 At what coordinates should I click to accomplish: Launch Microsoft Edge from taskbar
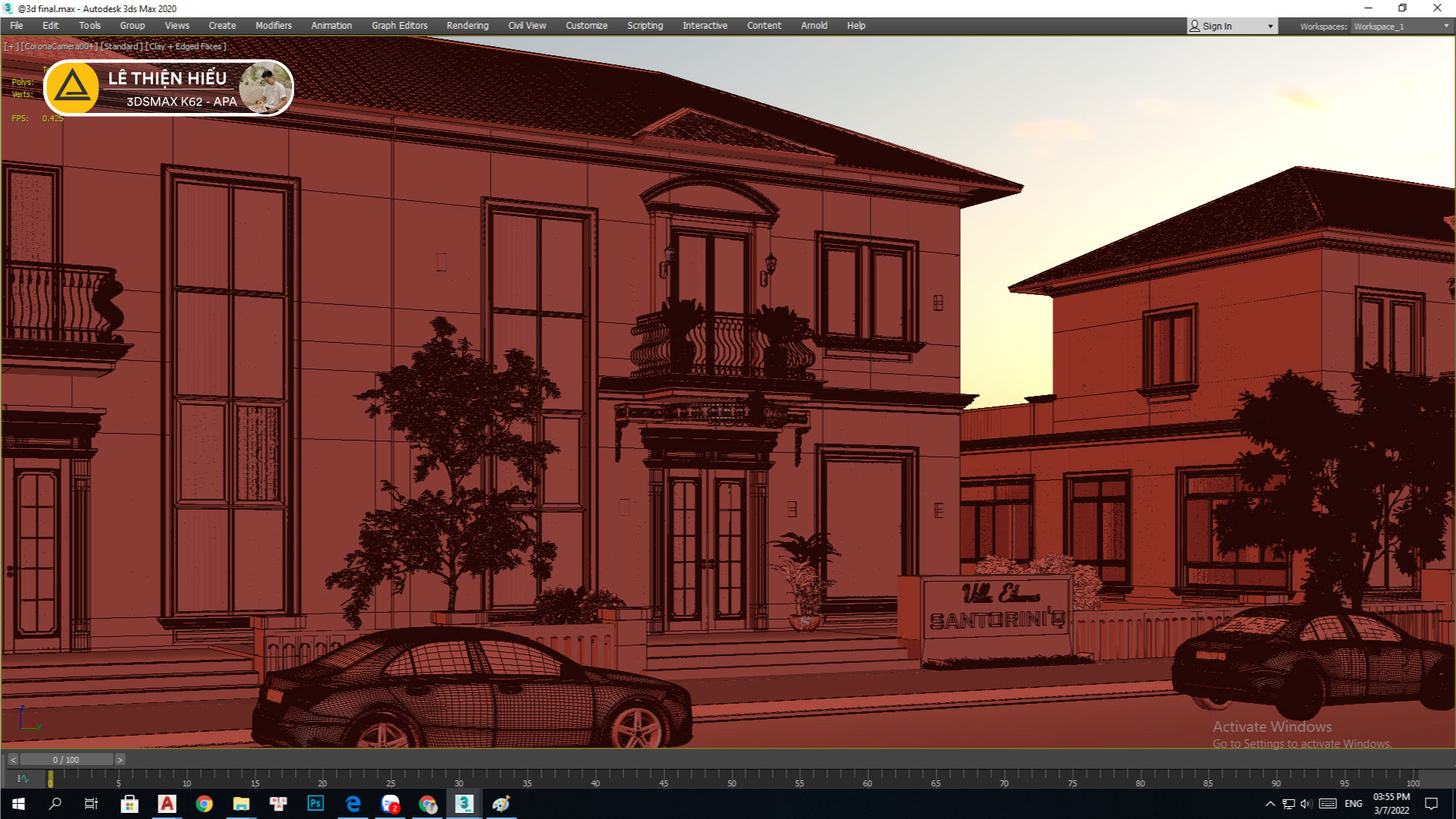click(353, 803)
